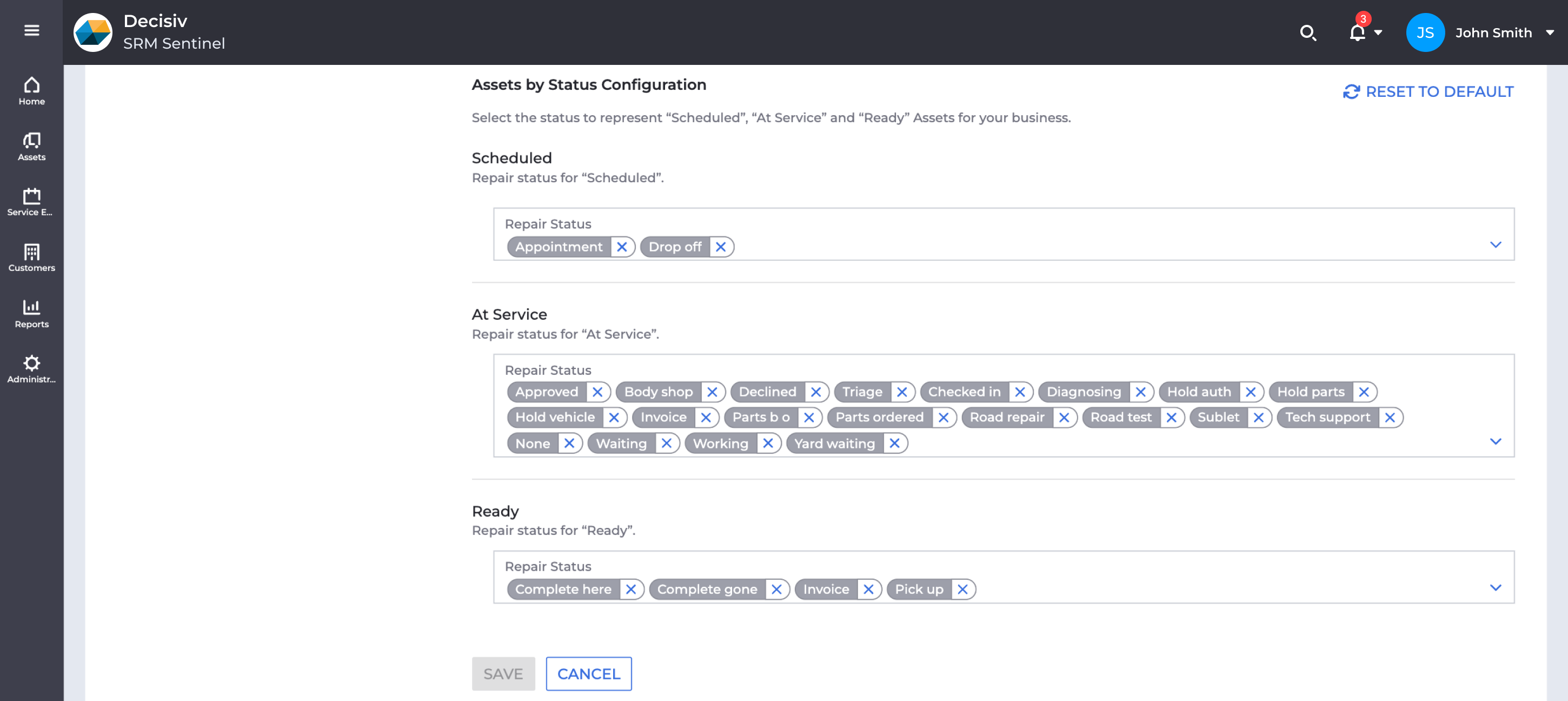Image resolution: width=1568 pixels, height=701 pixels.
Task: Open notifications bell icon
Action: coord(1357,32)
